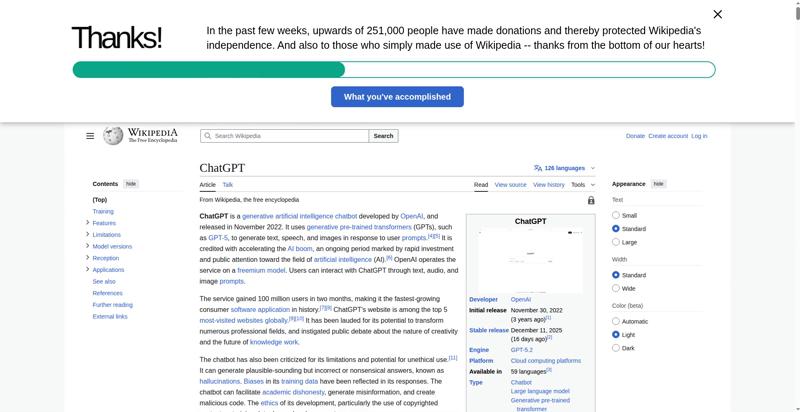The width and height of the screenshot is (800, 412).
Task: Open the Tools dropdown menu
Action: click(x=581, y=185)
